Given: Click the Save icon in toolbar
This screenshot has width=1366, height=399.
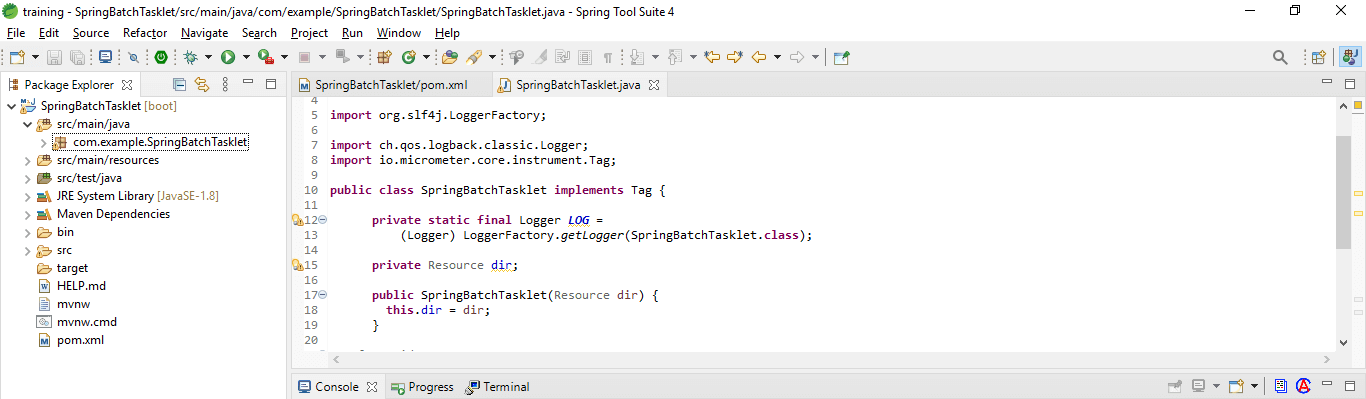Looking at the screenshot, I should 55,57.
